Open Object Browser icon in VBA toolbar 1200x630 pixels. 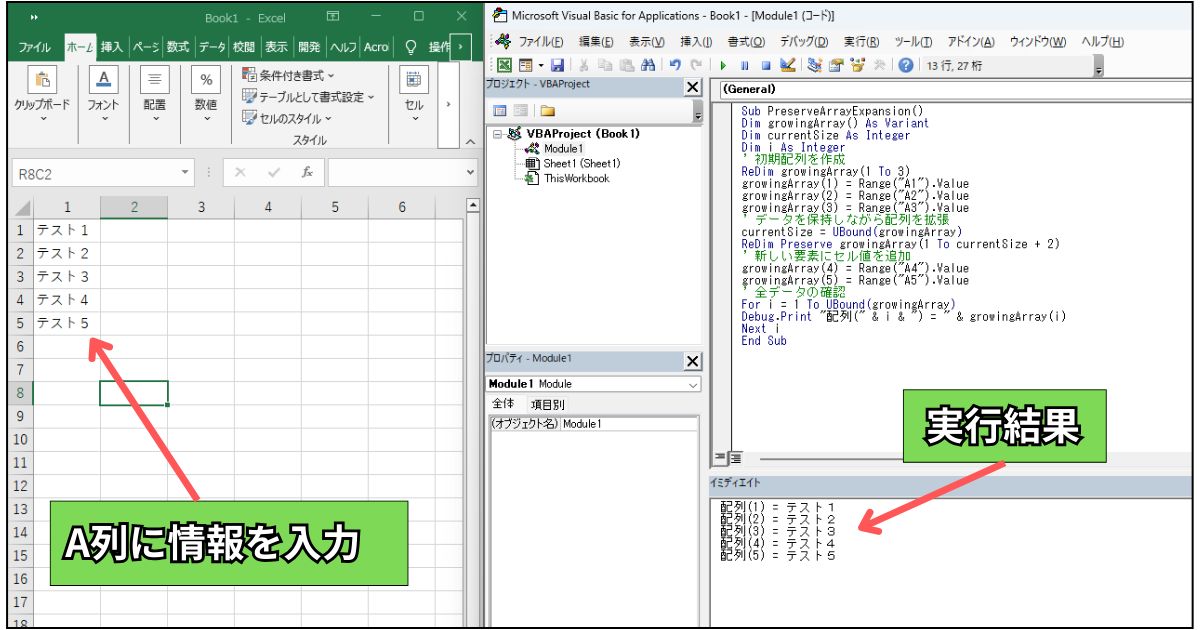pyautogui.click(x=857, y=65)
